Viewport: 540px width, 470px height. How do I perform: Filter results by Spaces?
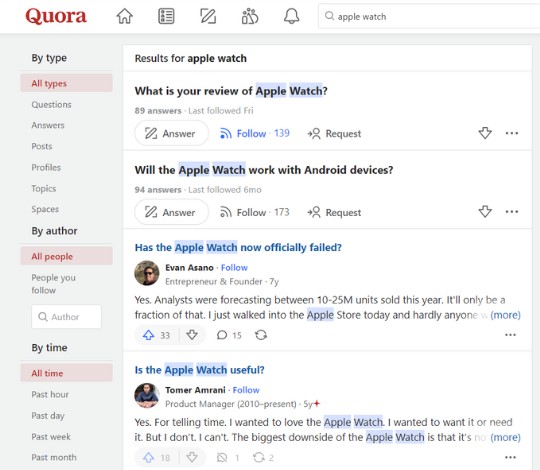tap(45, 209)
